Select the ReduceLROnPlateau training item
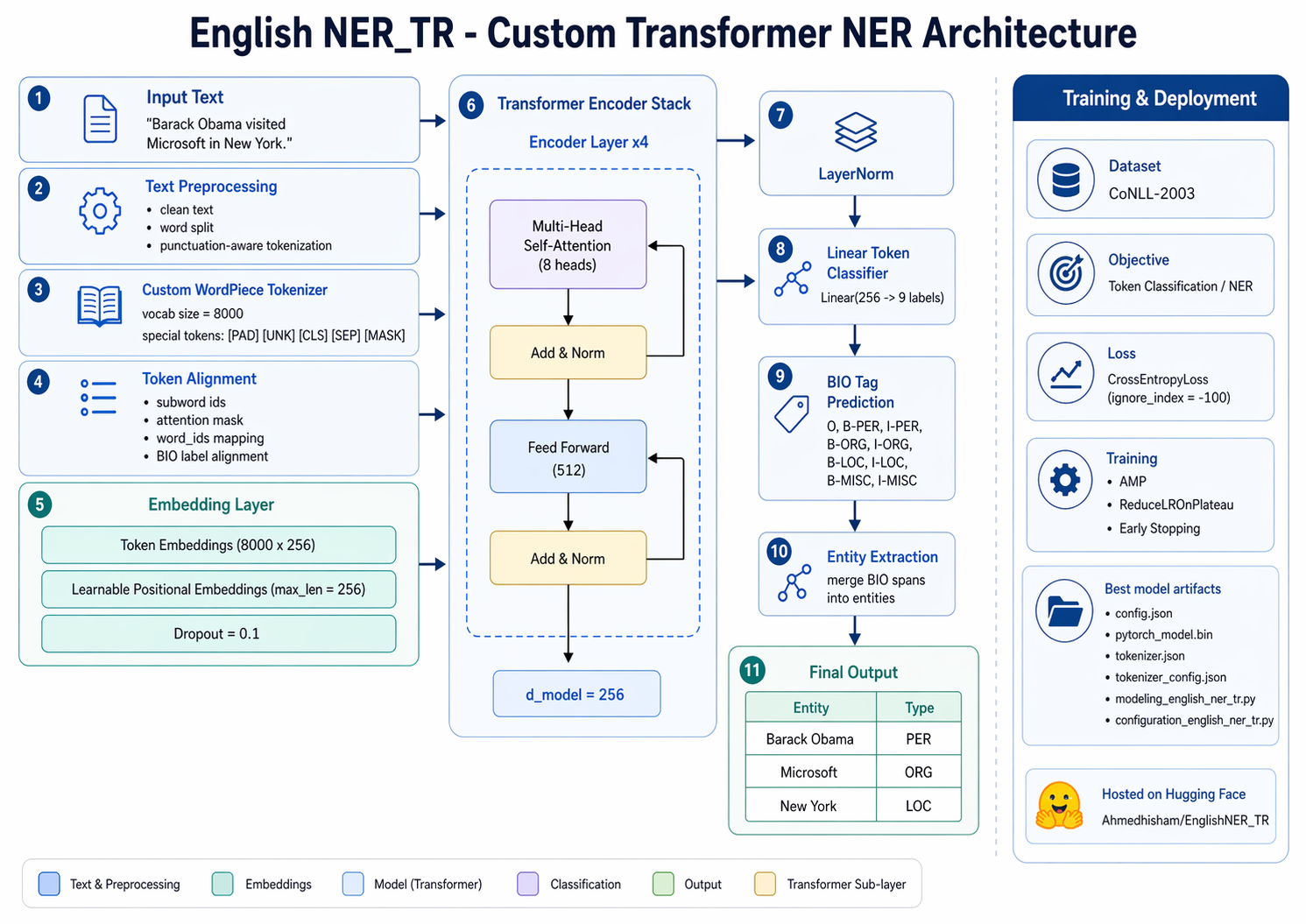 1176,504
